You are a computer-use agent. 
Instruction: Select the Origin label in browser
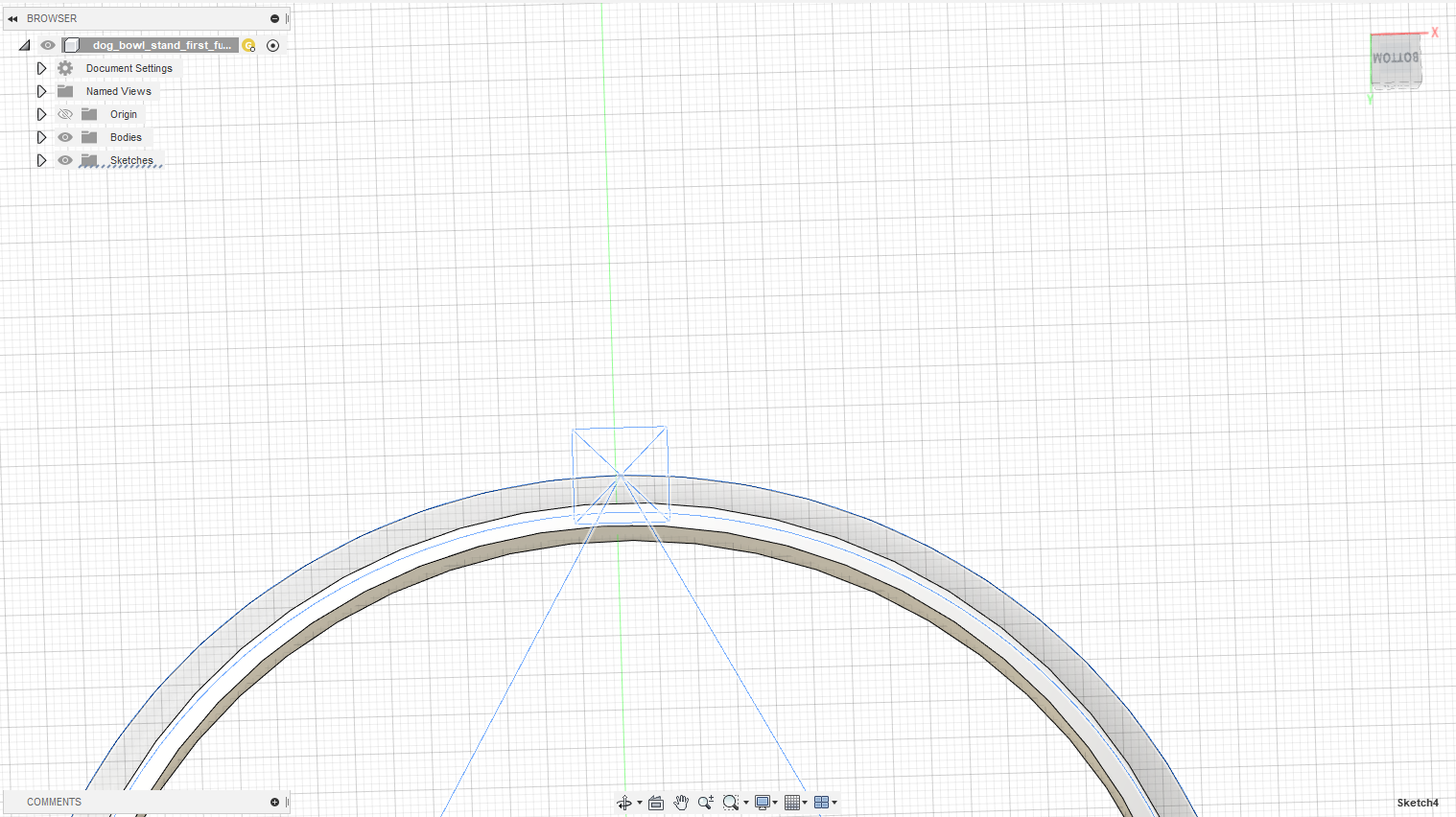124,114
